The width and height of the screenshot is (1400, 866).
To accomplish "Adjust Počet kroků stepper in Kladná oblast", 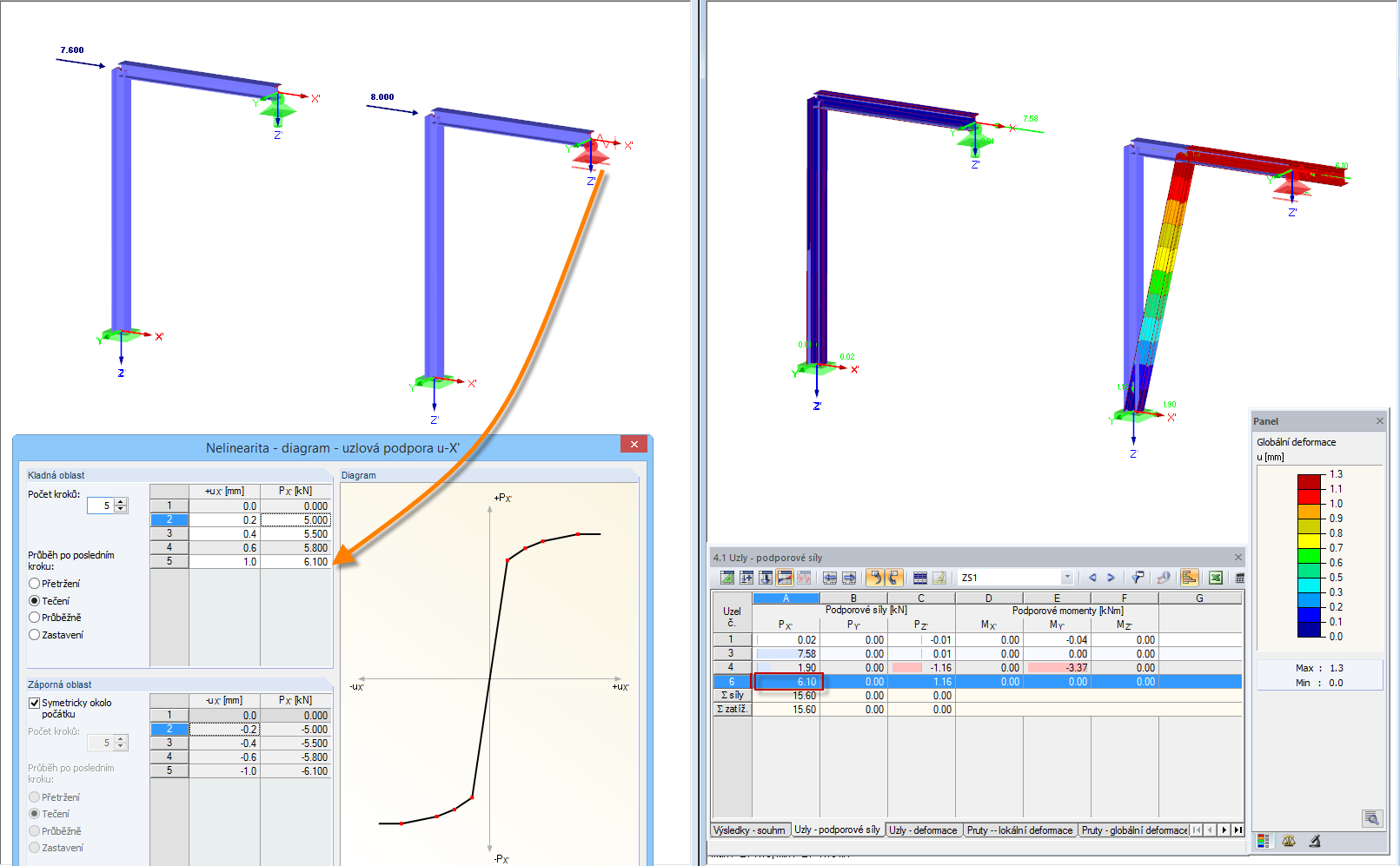I will click(121, 505).
